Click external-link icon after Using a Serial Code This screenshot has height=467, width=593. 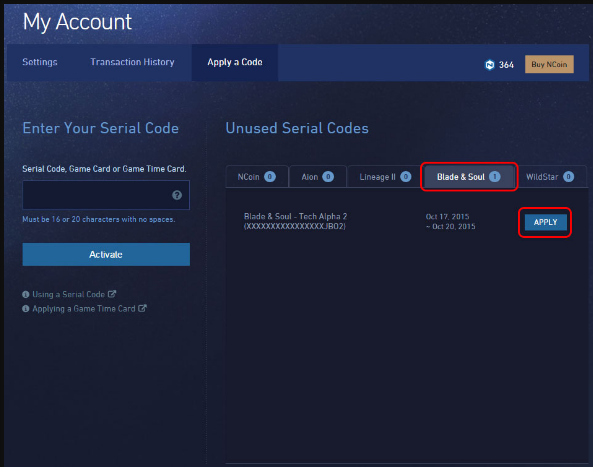[112, 294]
